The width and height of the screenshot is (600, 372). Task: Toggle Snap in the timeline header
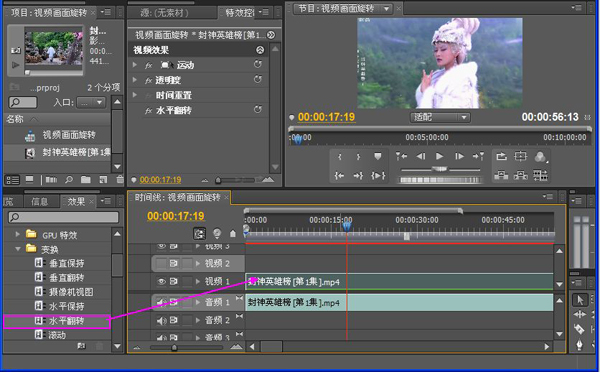click(x=199, y=233)
